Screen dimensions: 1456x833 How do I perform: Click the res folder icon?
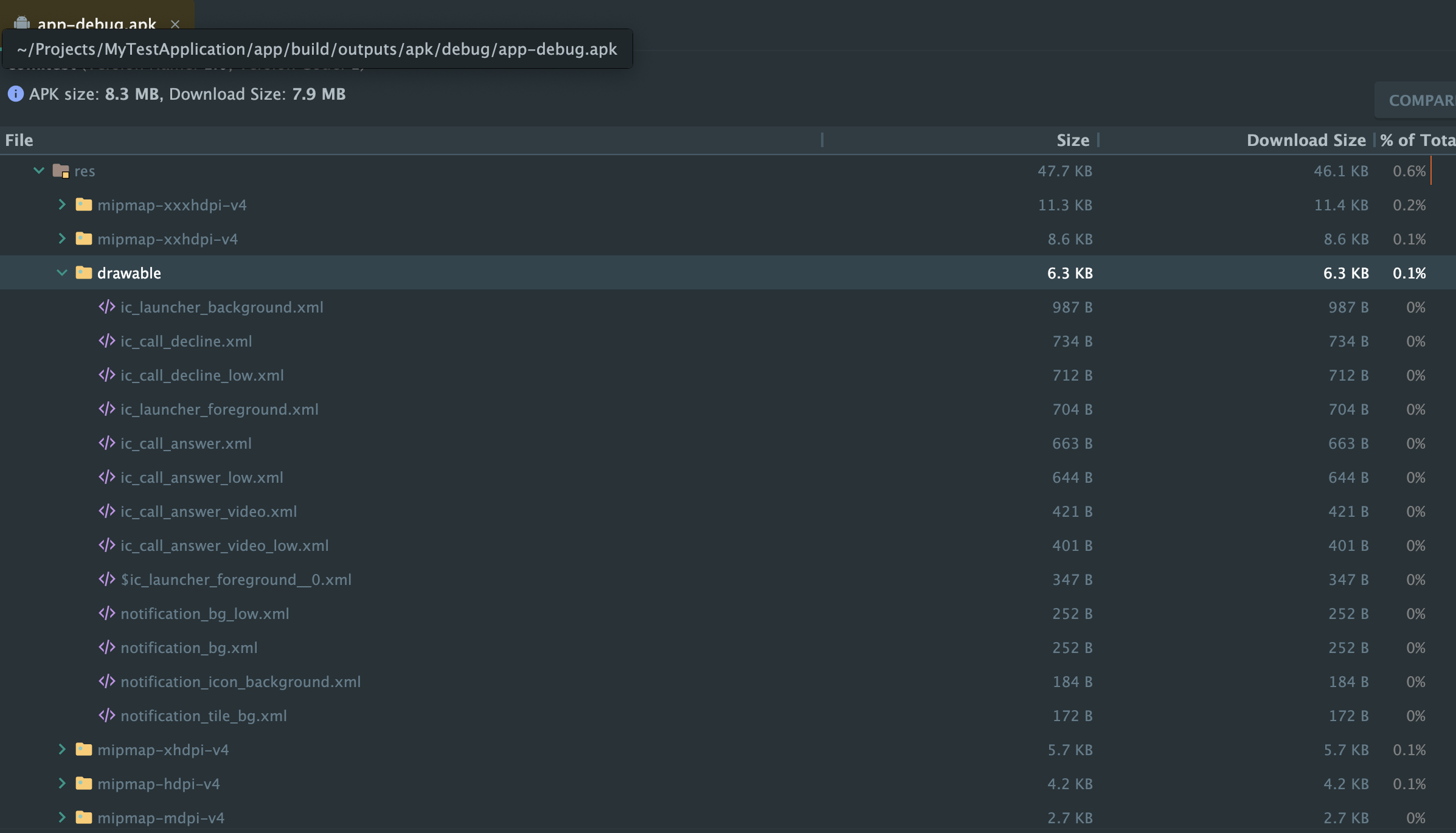click(x=60, y=171)
